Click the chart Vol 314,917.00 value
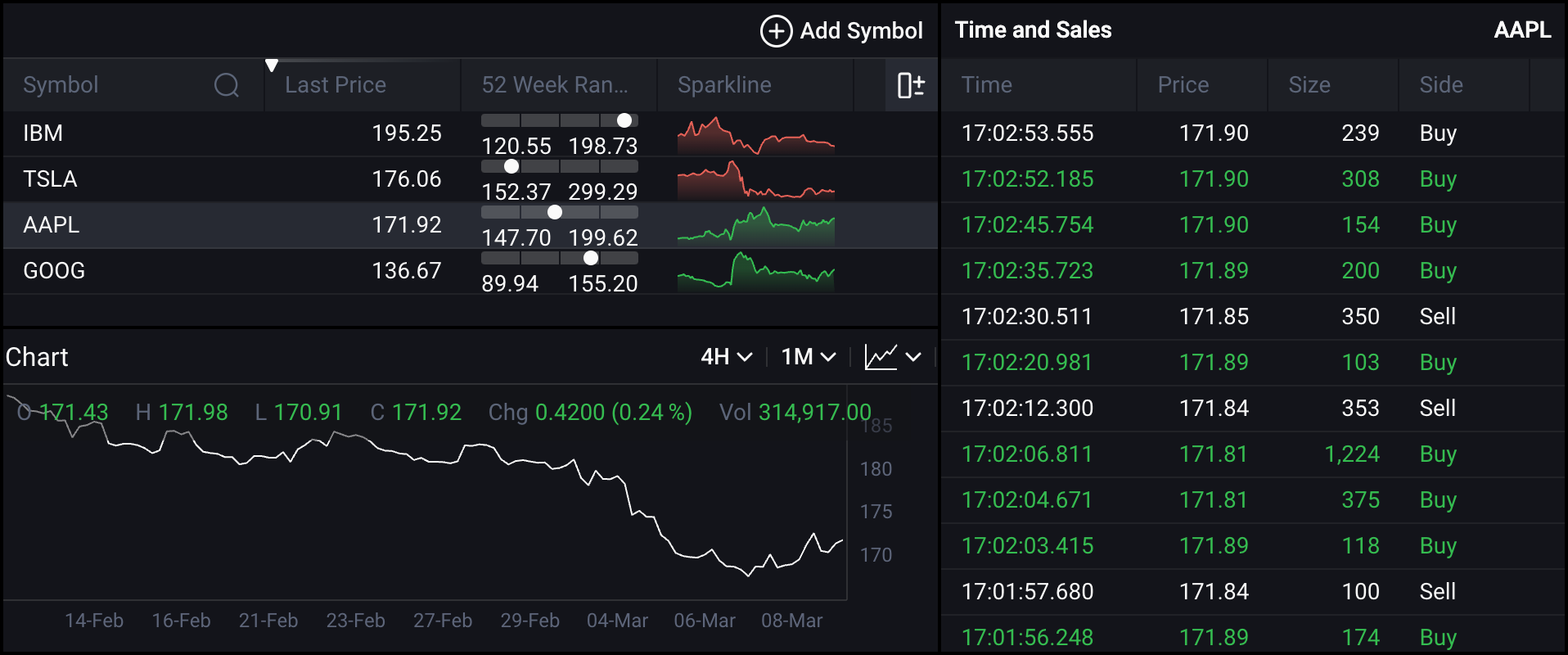This screenshot has height=655, width=1568. pos(814,412)
